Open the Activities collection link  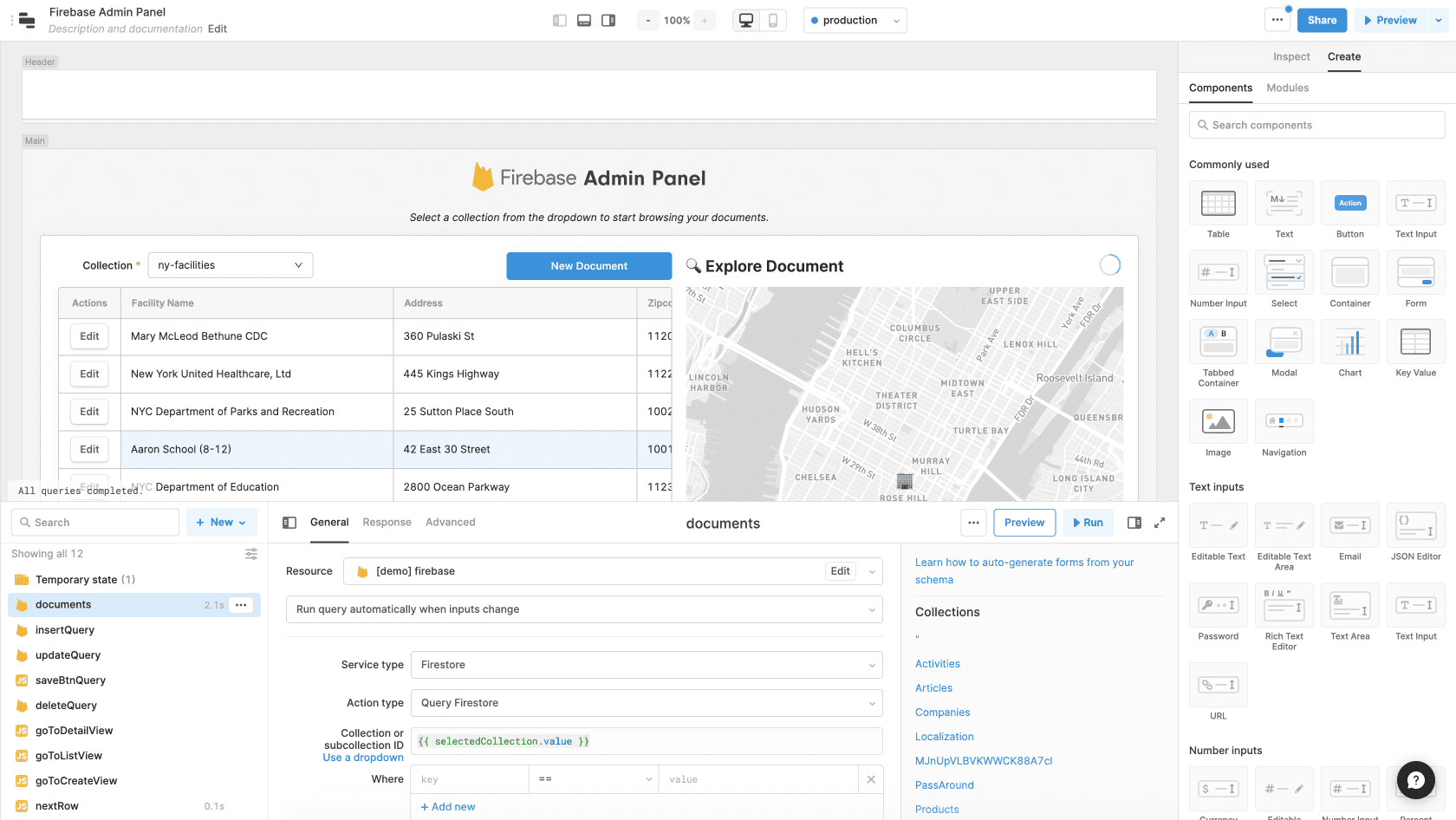937,664
